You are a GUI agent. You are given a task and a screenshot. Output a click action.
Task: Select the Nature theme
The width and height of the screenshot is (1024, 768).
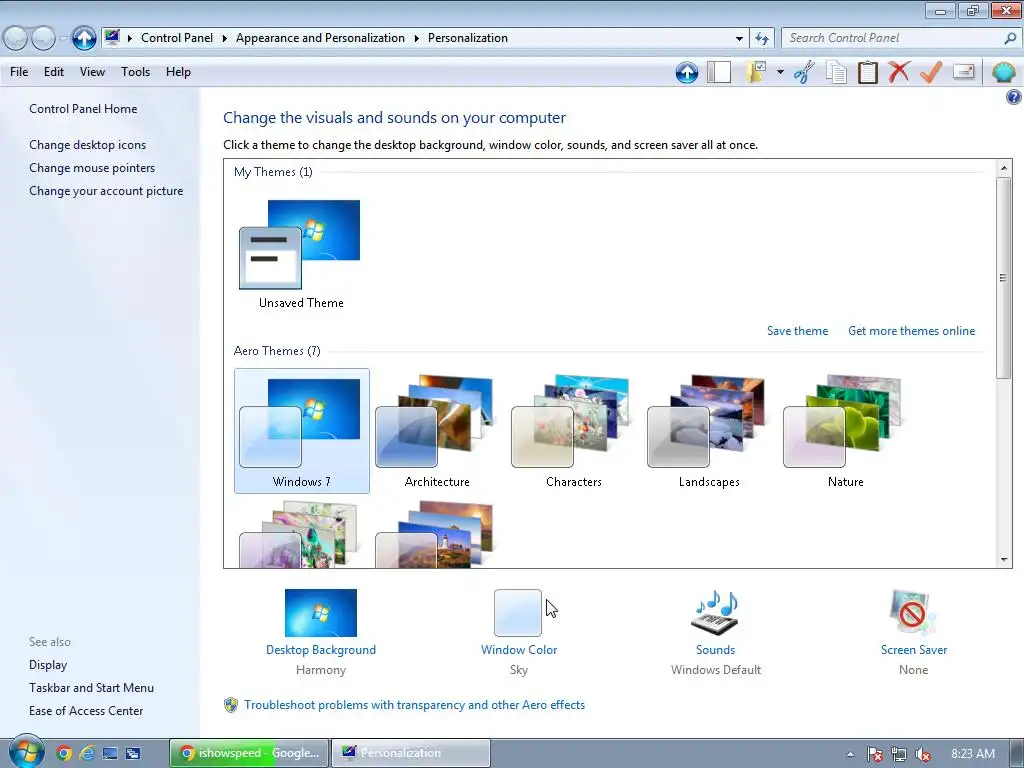click(846, 431)
